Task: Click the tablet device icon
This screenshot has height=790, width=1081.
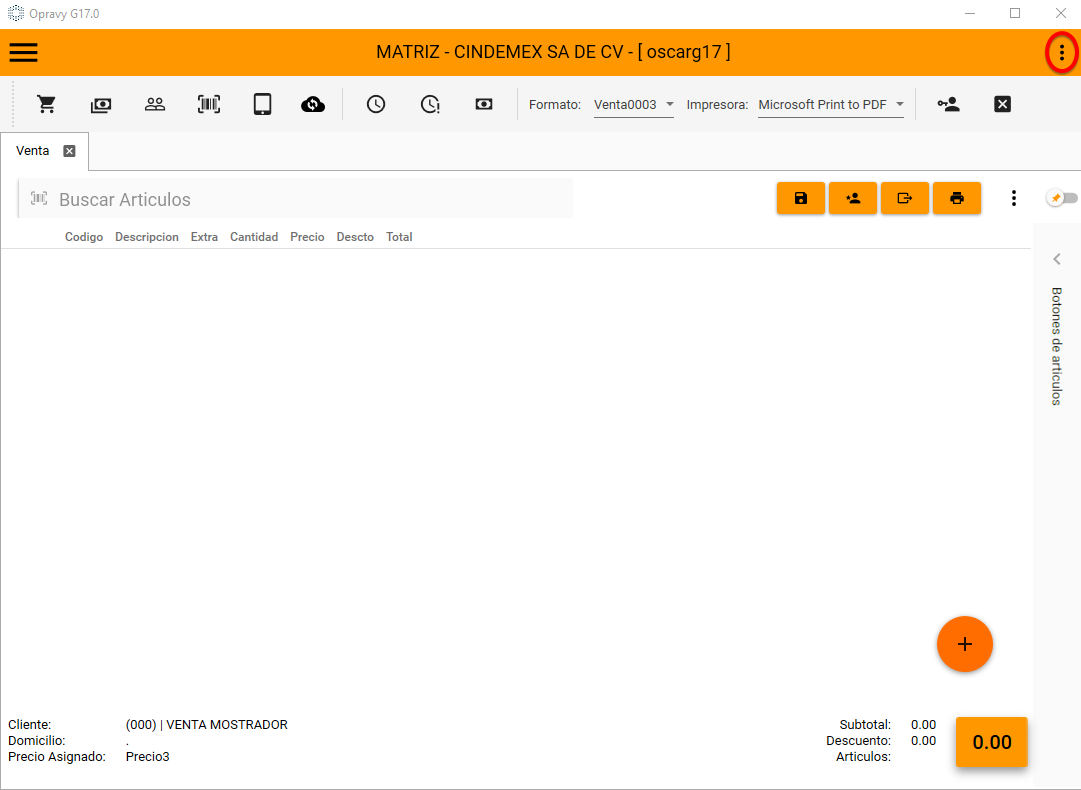Action: [262, 104]
